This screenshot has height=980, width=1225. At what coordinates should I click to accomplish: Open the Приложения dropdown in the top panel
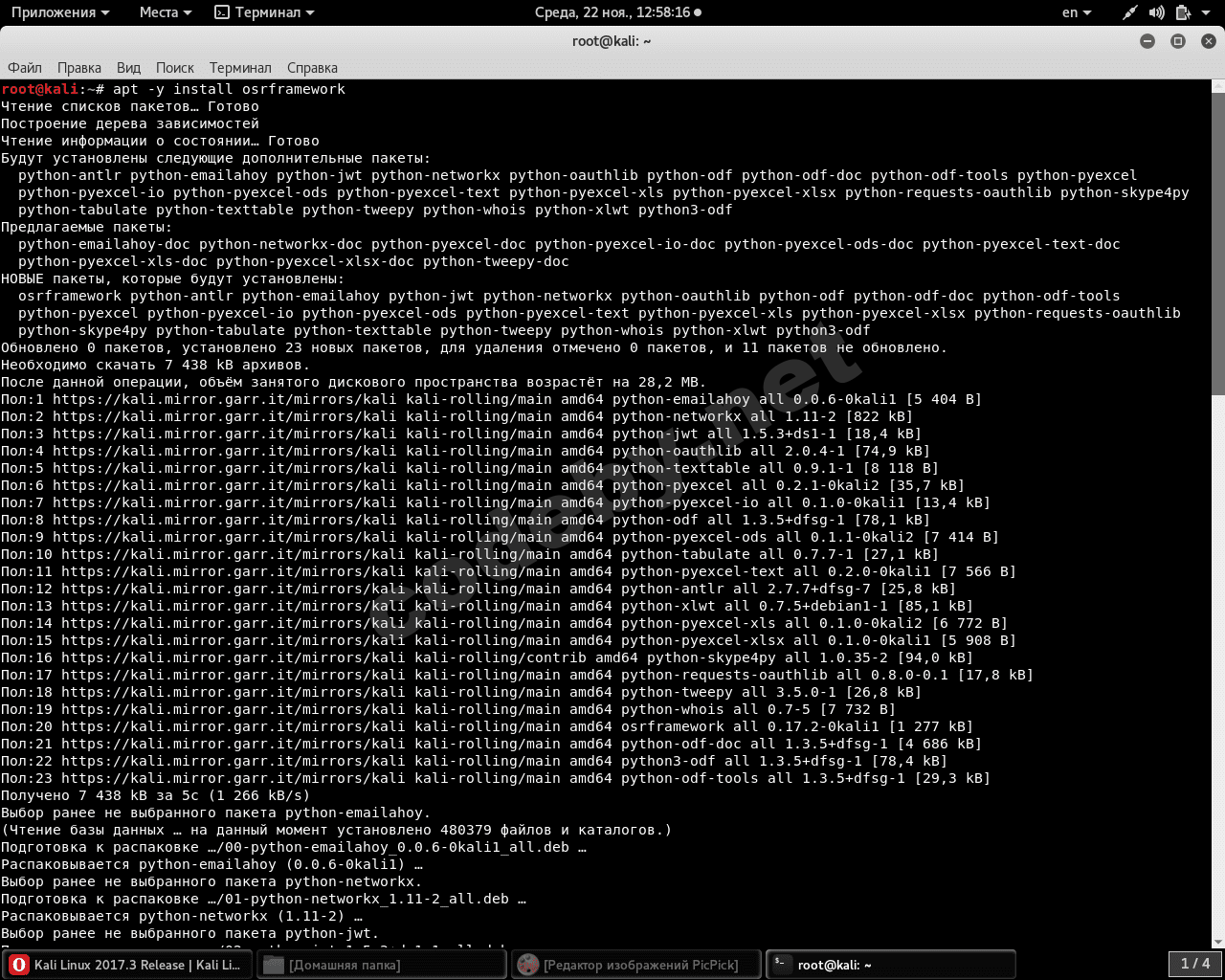point(59,12)
